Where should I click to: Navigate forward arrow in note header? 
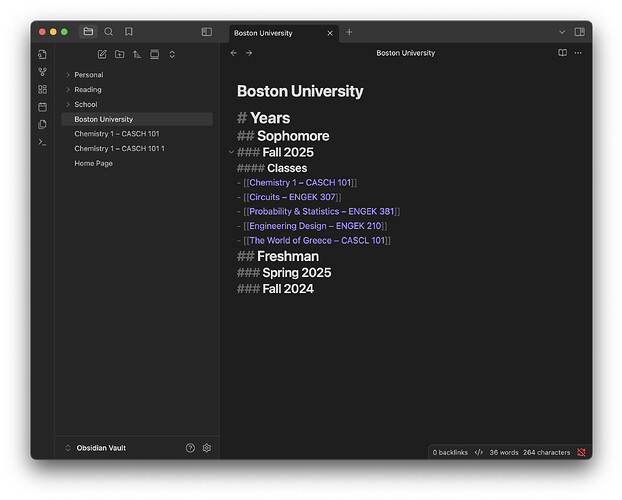click(249, 53)
